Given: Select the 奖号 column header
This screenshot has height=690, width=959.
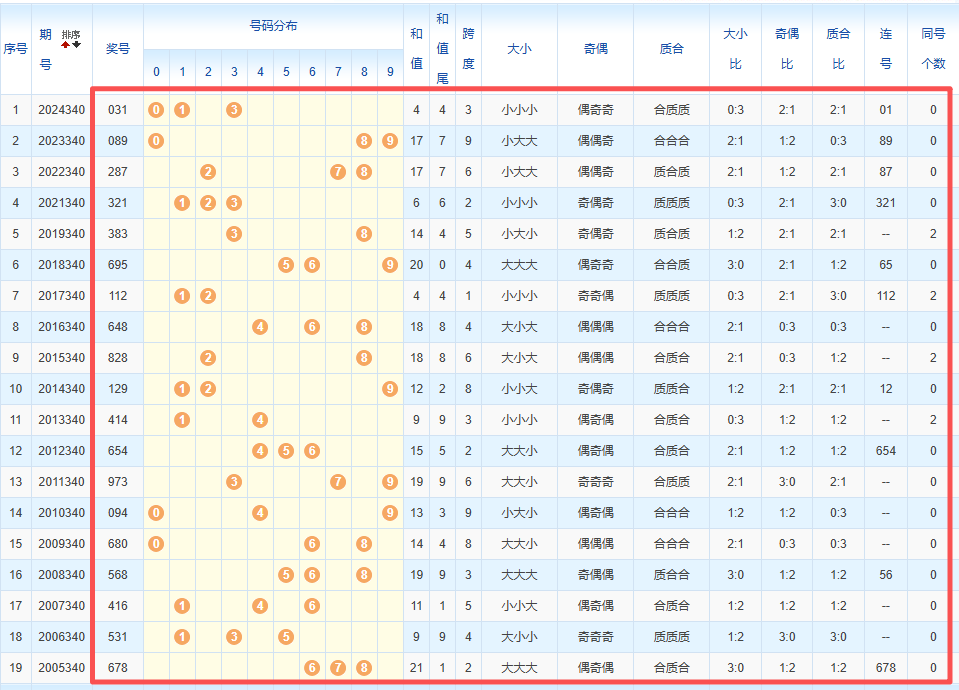Looking at the screenshot, I should pos(118,48).
